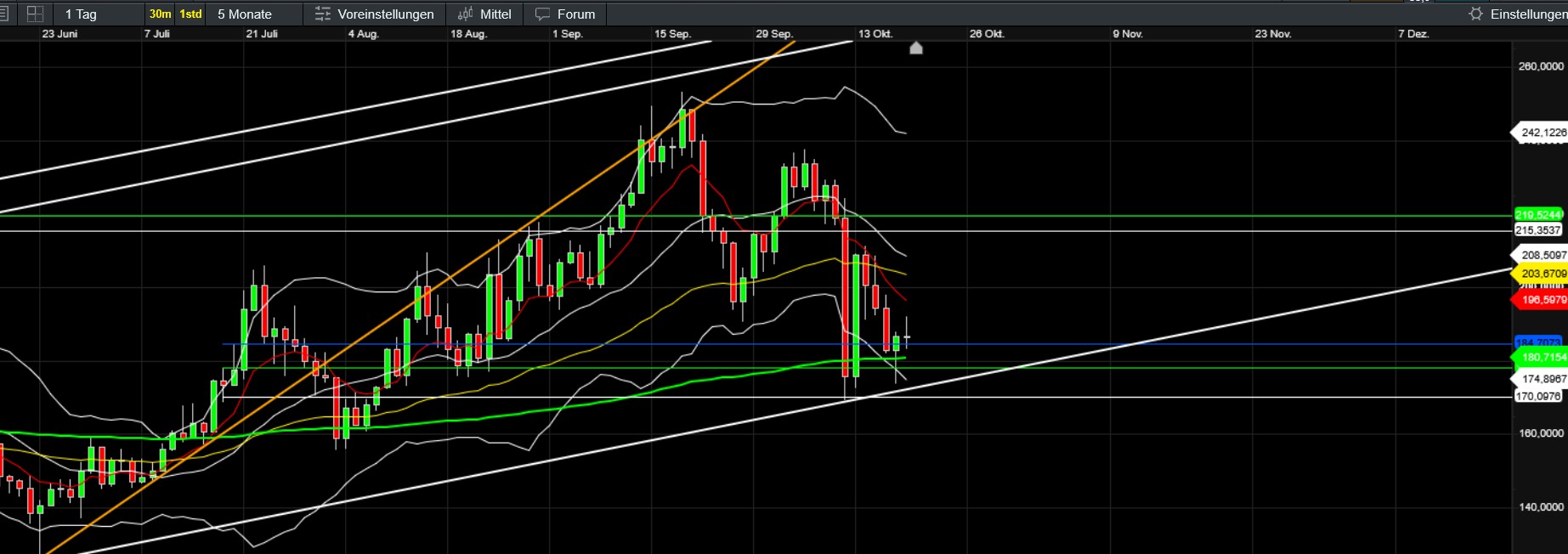This screenshot has width=1568, height=554.
Task: Toggle the 1std timeframe shortcut
Action: click(x=190, y=14)
